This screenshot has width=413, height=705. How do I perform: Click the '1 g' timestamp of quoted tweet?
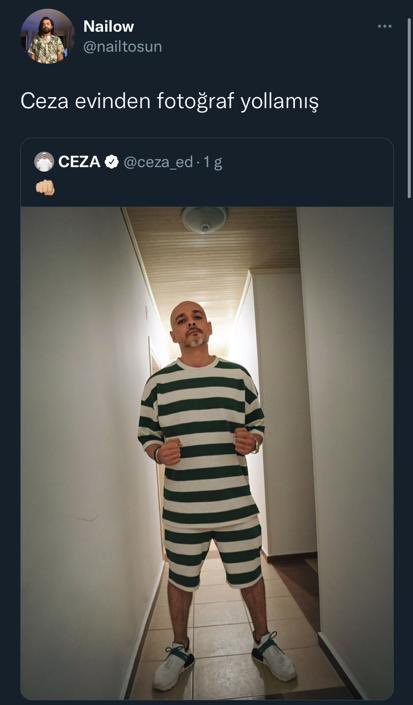click(x=213, y=162)
